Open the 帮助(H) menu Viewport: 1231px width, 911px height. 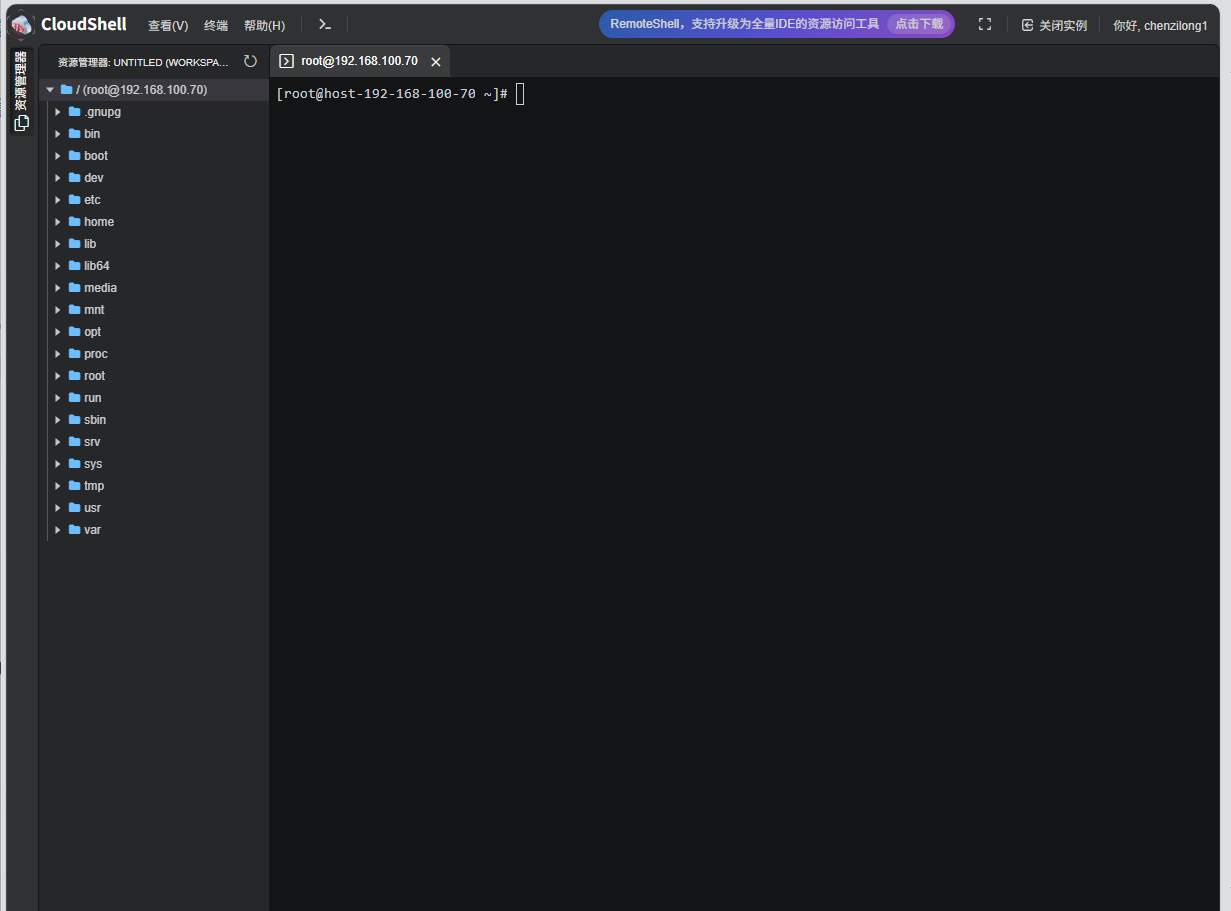pyautogui.click(x=264, y=25)
